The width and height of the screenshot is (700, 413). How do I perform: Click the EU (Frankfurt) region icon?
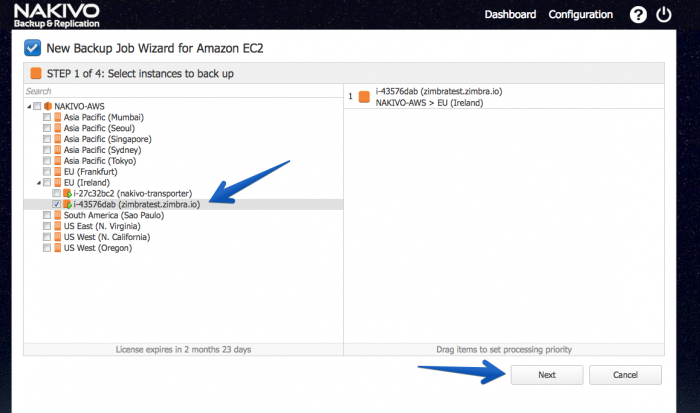tap(58, 171)
